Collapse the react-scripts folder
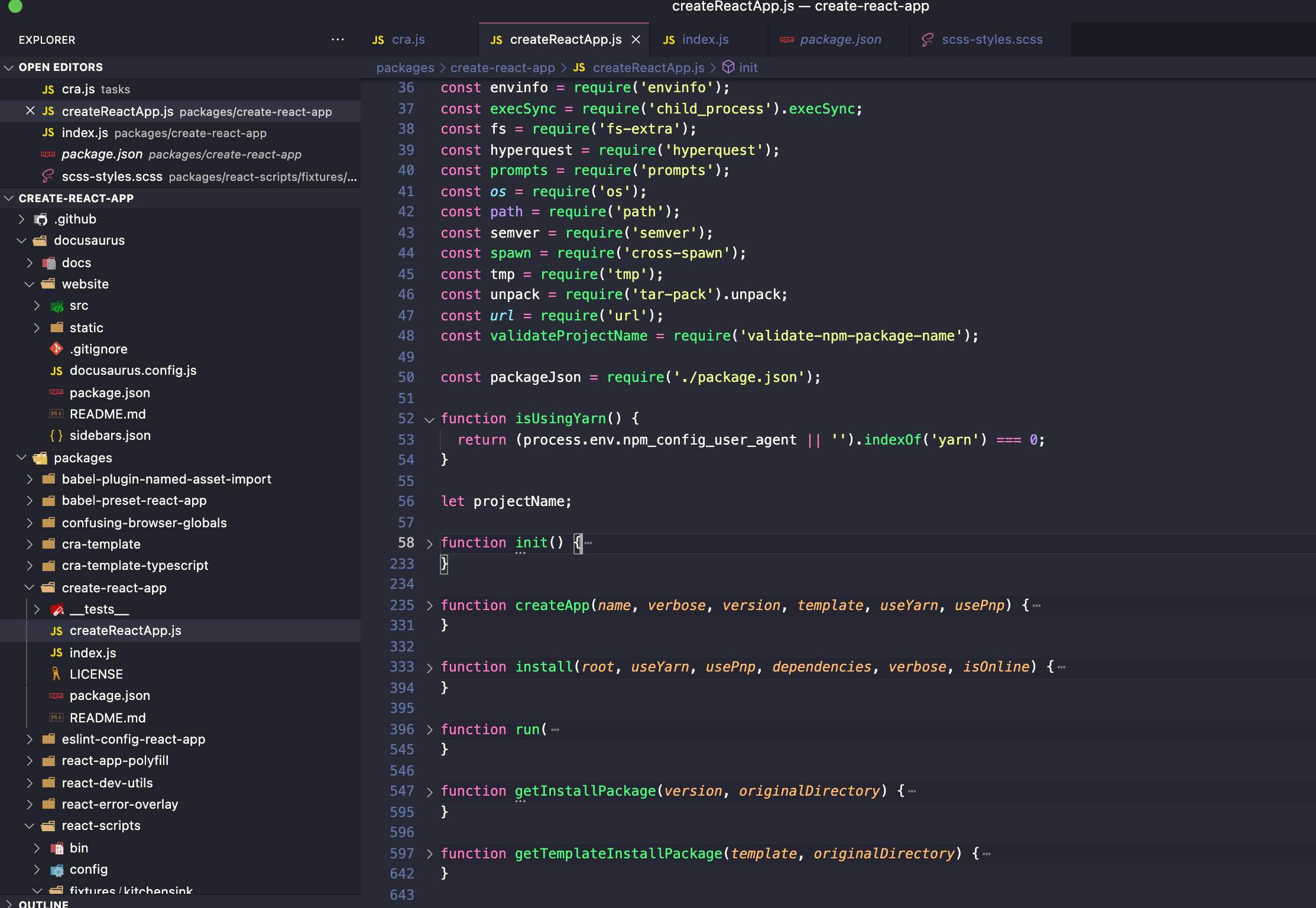This screenshot has height=908, width=1316. (30, 826)
